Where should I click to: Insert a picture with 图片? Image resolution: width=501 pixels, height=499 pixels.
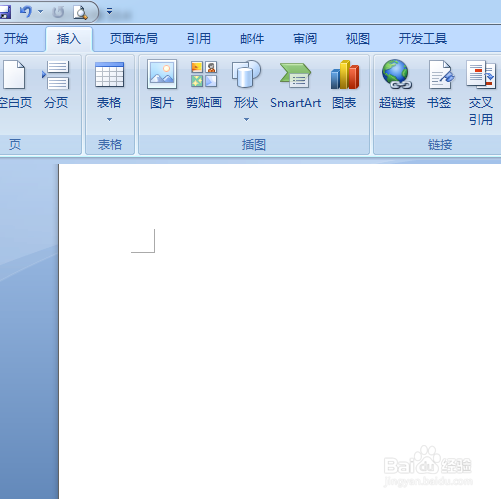tap(162, 85)
